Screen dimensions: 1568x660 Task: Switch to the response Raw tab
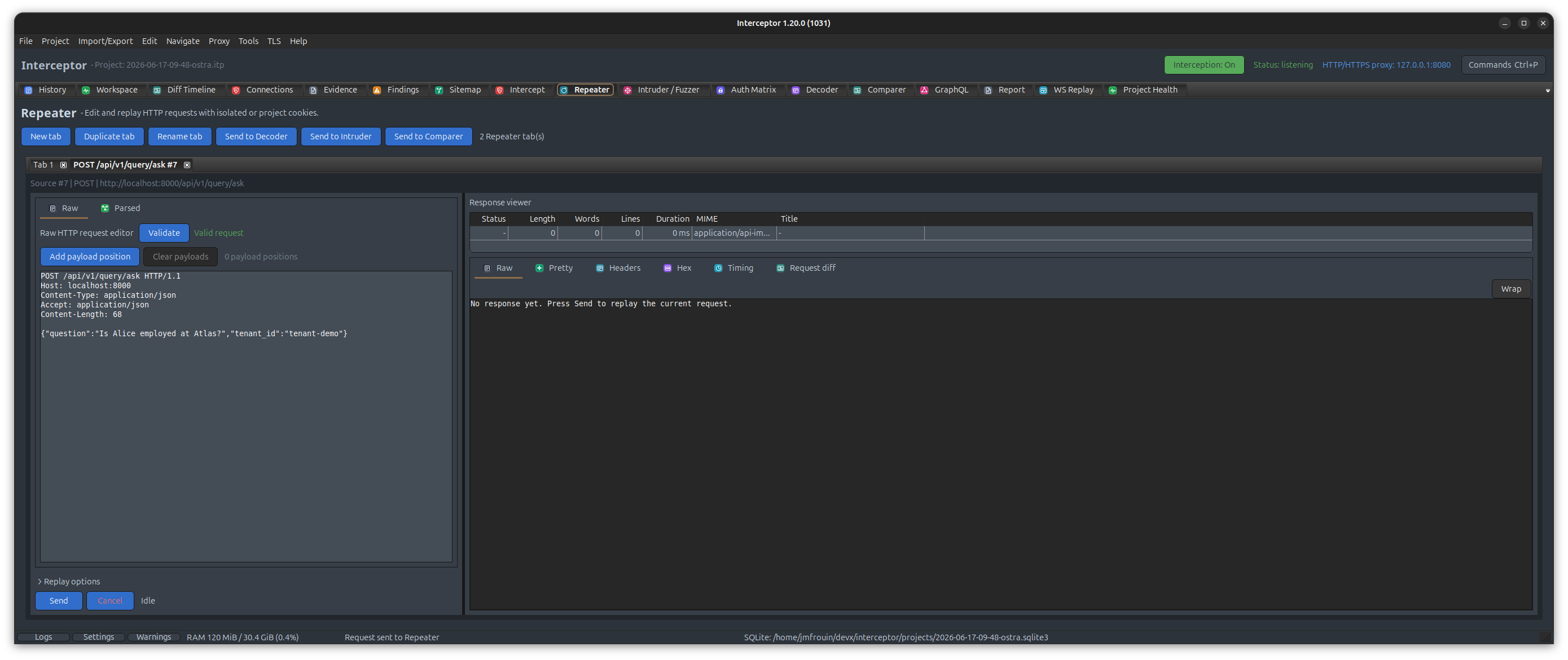(x=498, y=269)
